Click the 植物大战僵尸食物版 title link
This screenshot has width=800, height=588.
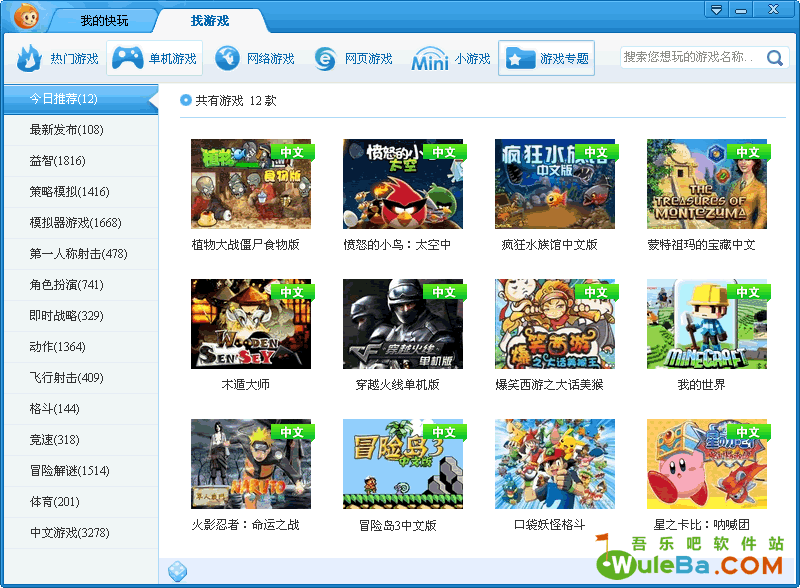tap(245, 245)
